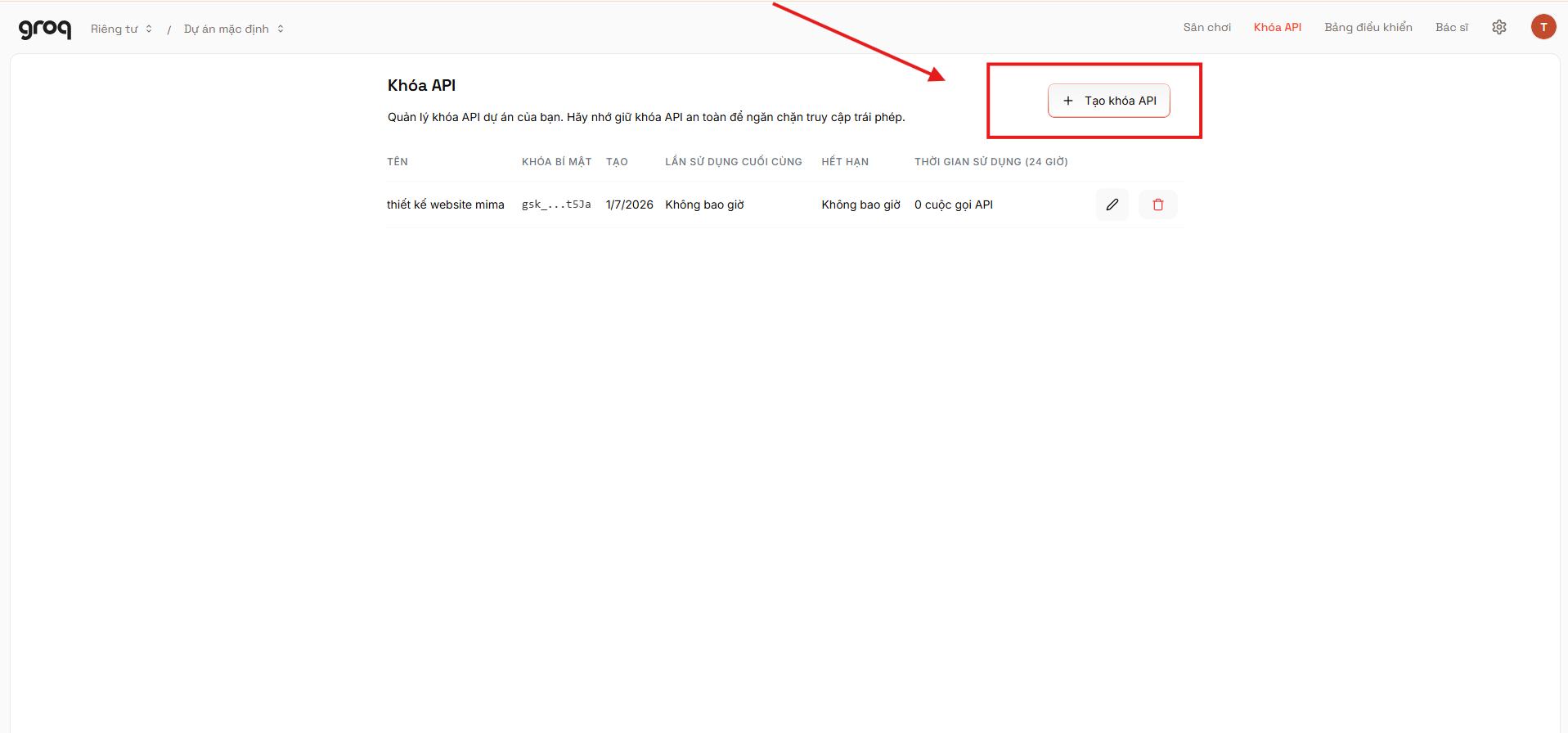Delete the thiết kế website mima key
The width and height of the screenshot is (1568, 733).
tap(1158, 205)
